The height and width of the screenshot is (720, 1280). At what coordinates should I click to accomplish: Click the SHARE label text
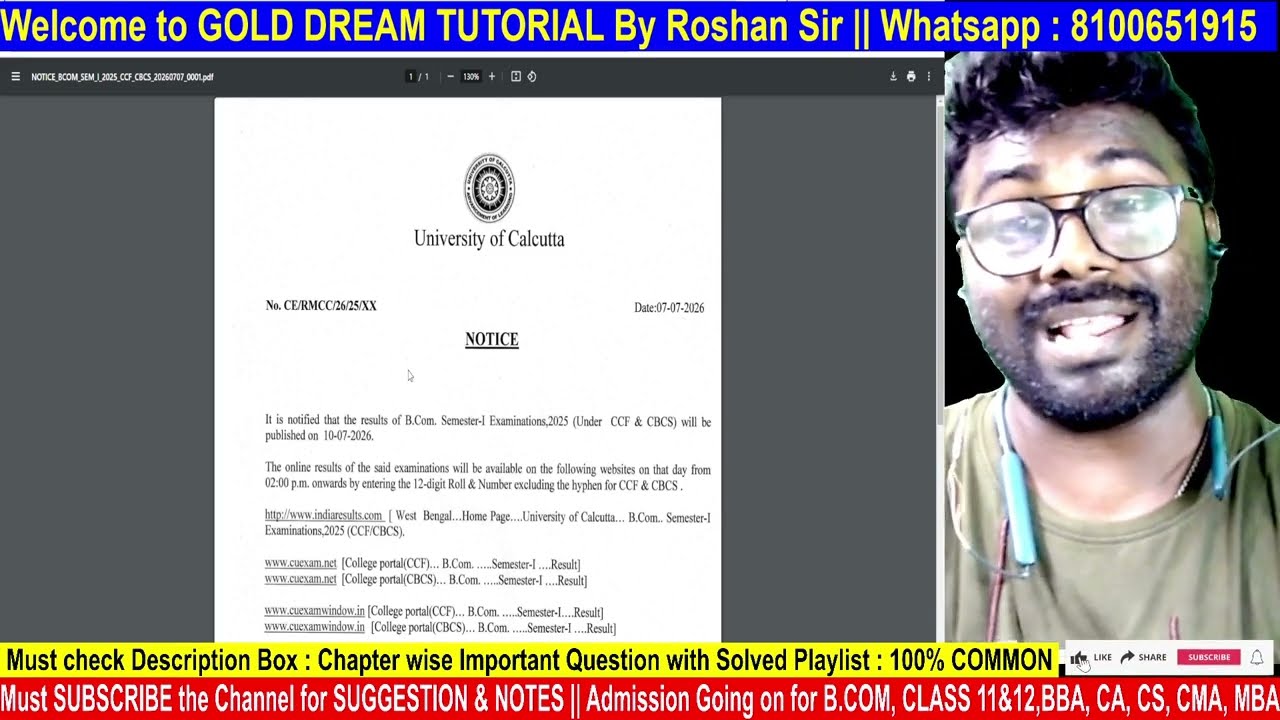click(x=1152, y=657)
